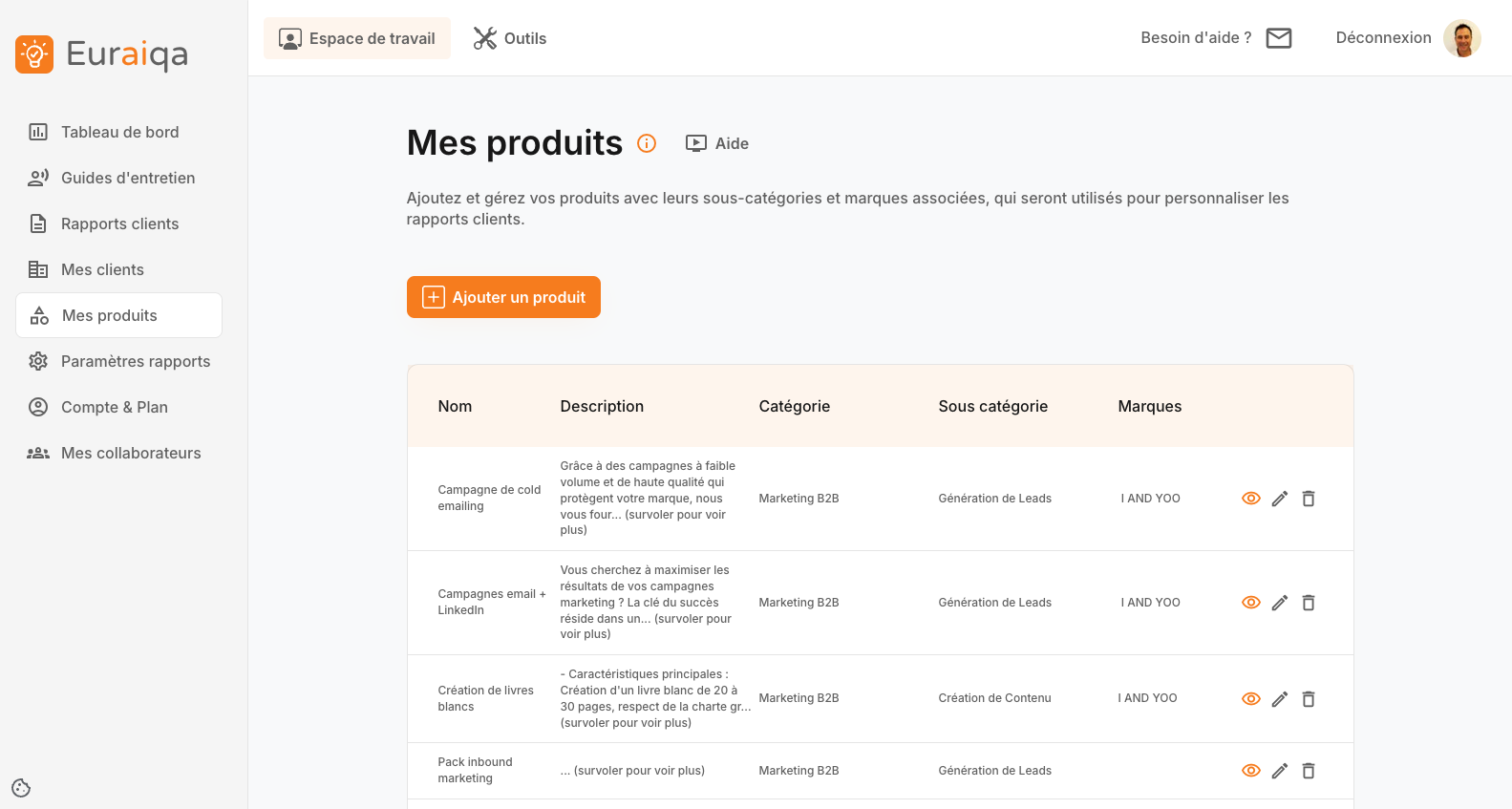
Task: Edit the Création de livres blancs product
Action: click(1280, 699)
